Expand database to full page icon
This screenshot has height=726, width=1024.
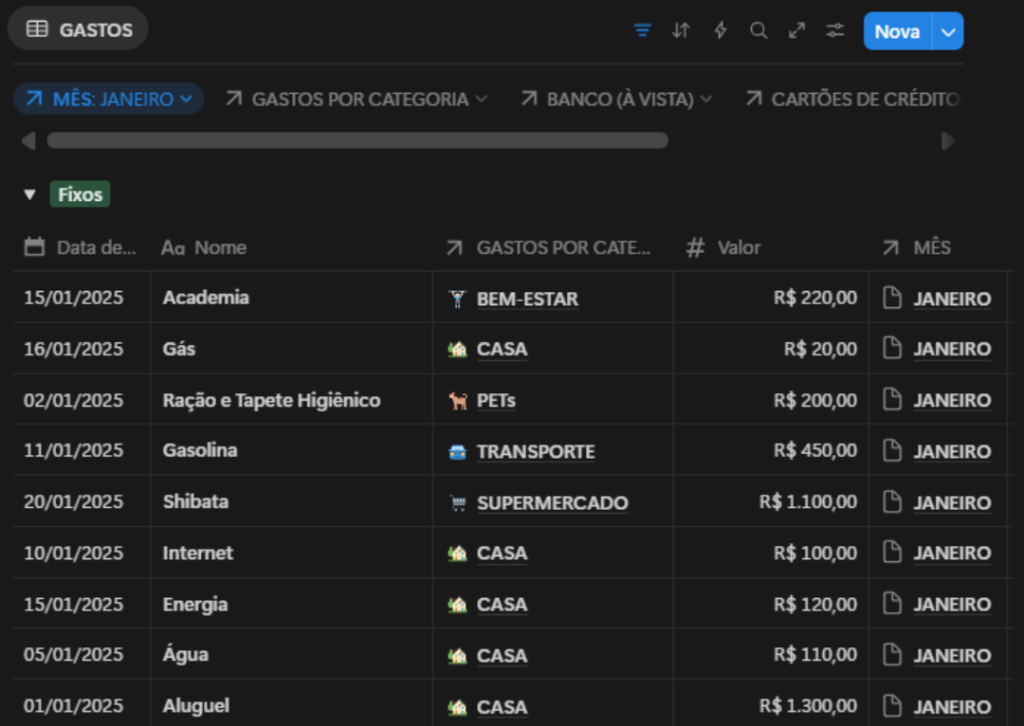coord(797,31)
